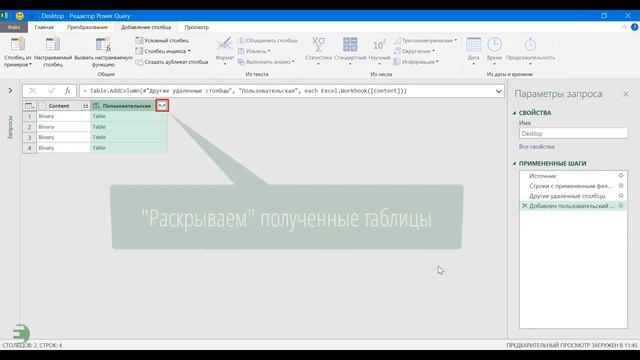Click the Стандартный standard operations icon
The image size is (640, 360).
(350, 44)
